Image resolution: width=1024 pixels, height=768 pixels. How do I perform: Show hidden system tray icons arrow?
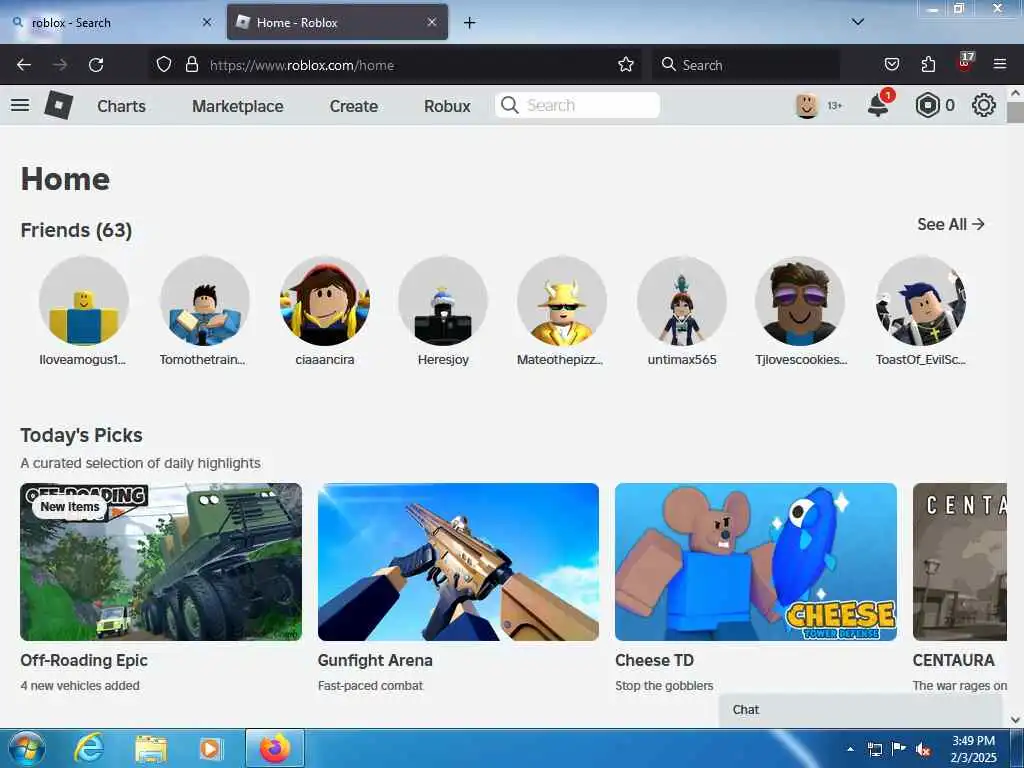click(850, 749)
